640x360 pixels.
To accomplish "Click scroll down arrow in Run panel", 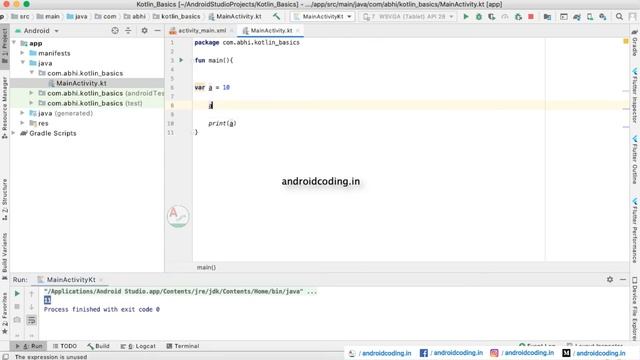I will pyautogui.click(x=31, y=307).
